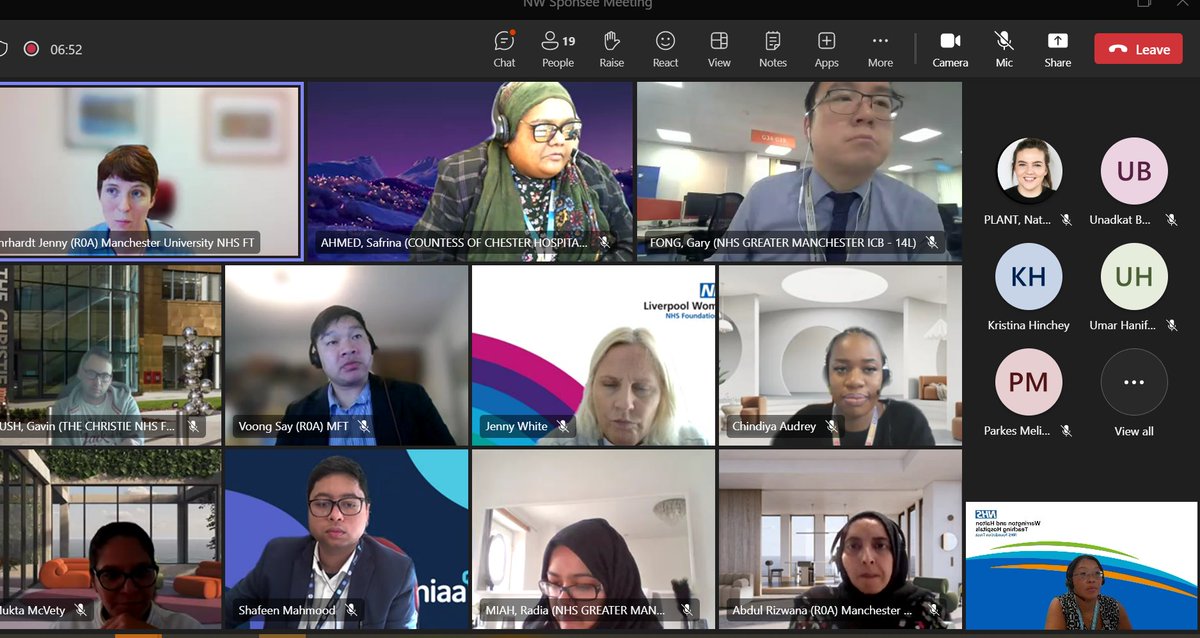Viewport: 1200px width, 638px height.
Task: Click the UH avatar for Umar Hanif
Action: [1134, 277]
